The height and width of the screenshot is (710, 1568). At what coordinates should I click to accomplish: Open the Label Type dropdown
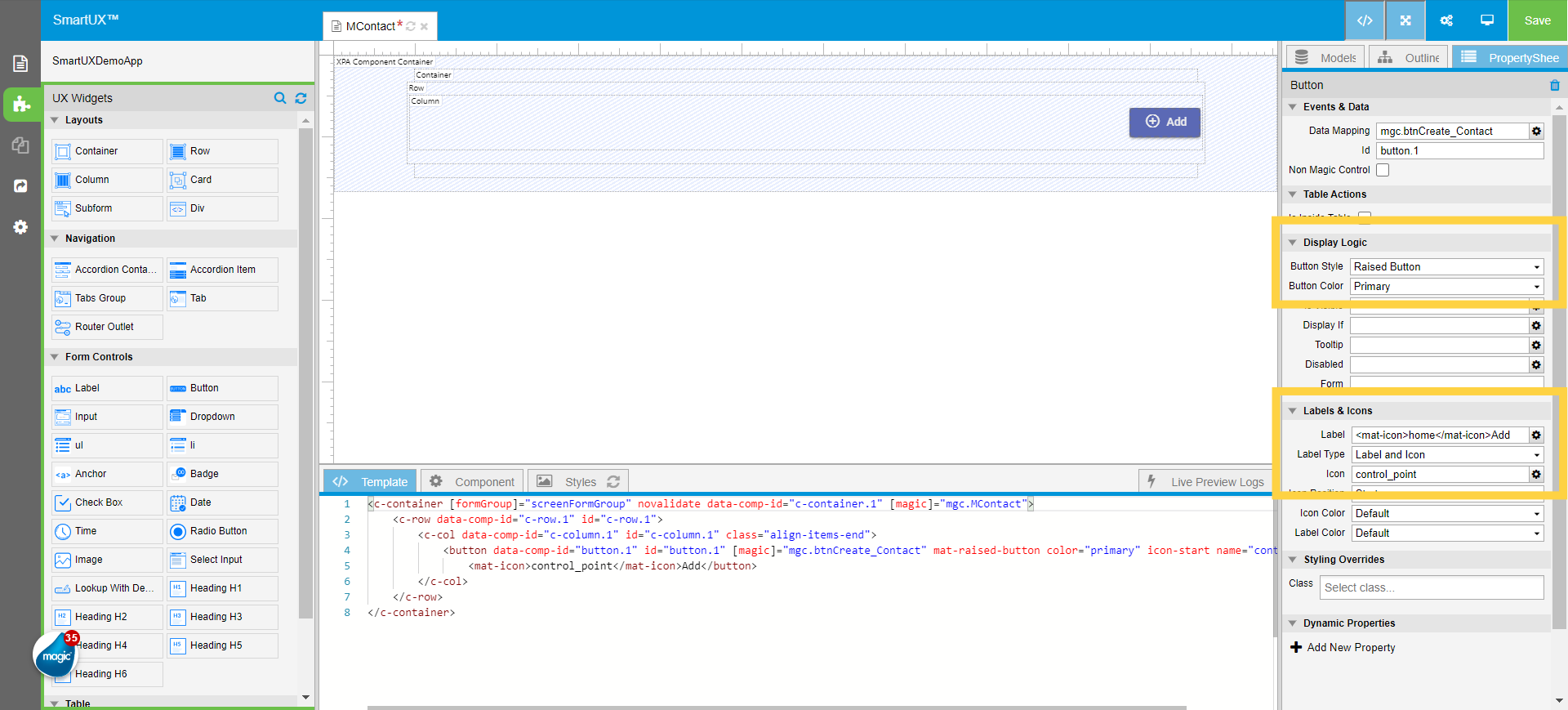pos(1446,455)
